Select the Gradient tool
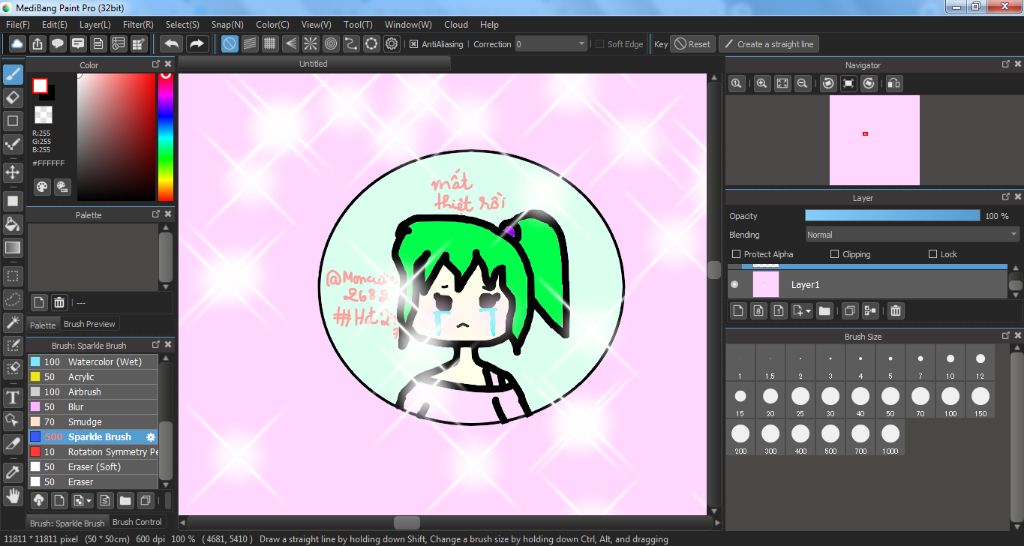Screen dimensions: 1024x546 (12, 248)
